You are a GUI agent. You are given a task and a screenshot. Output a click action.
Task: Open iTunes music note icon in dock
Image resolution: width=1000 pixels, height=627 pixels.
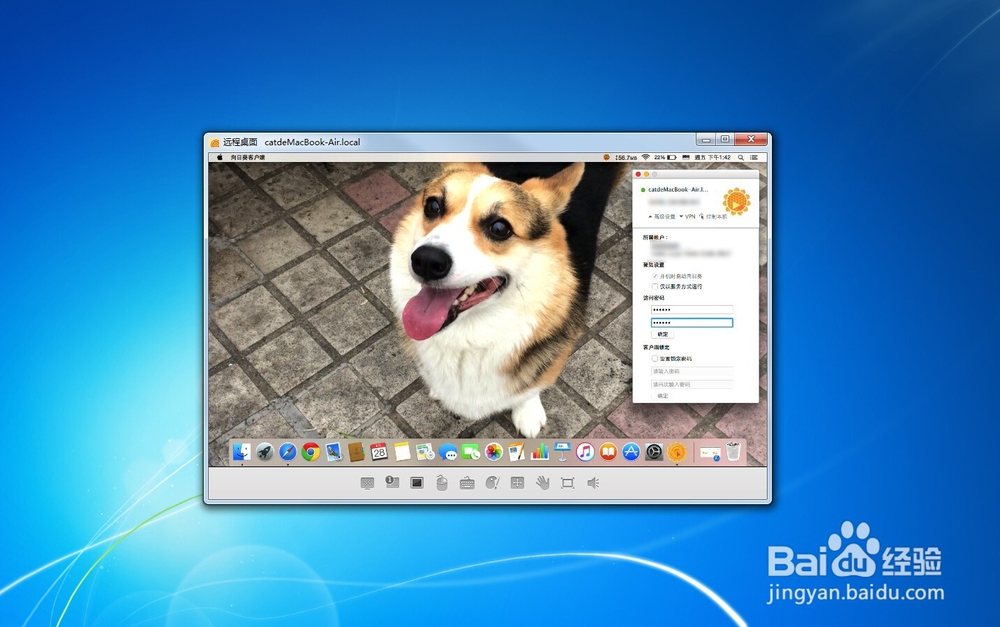585,452
